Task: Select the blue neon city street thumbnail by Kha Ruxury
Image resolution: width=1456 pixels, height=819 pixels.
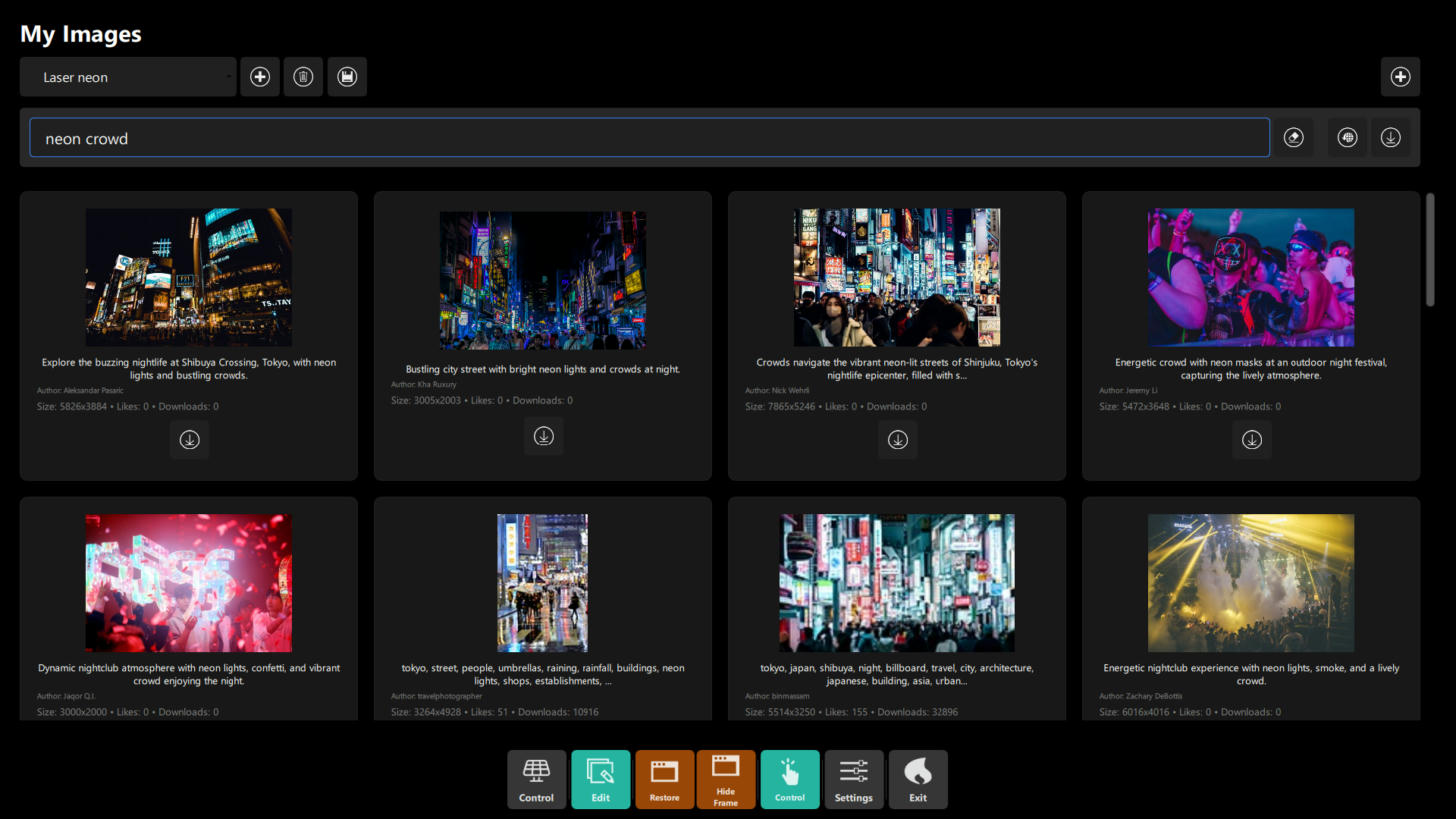Action: pyautogui.click(x=543, y=280)
